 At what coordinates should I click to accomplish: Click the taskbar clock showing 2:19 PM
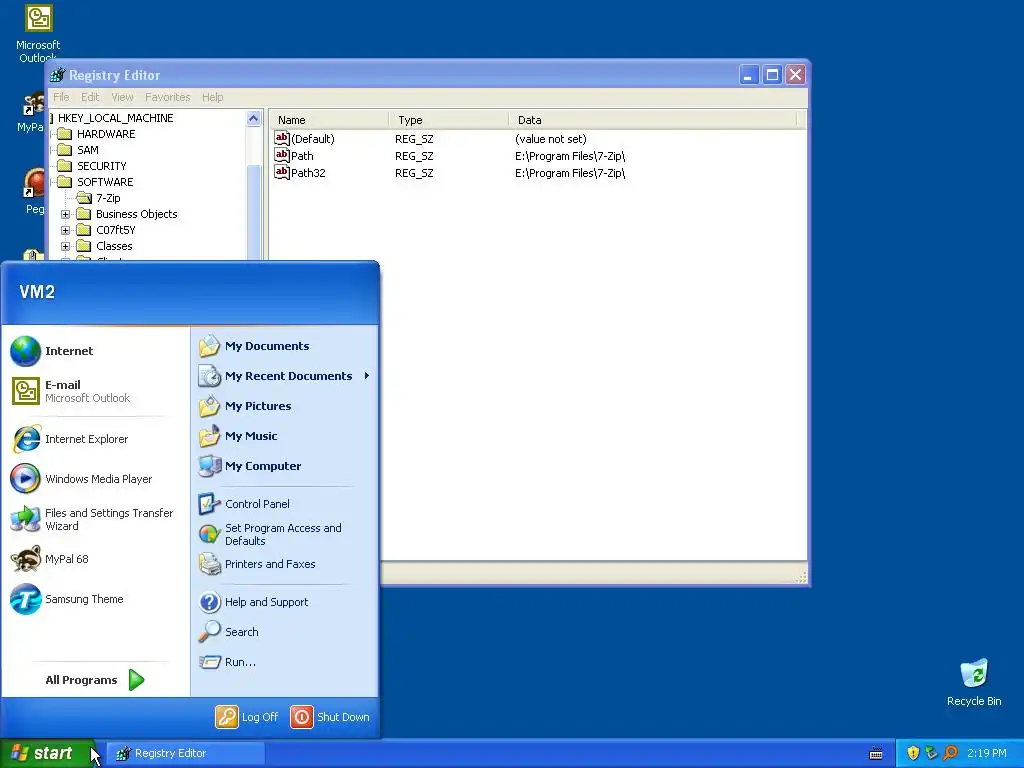[x=986, y=754]
